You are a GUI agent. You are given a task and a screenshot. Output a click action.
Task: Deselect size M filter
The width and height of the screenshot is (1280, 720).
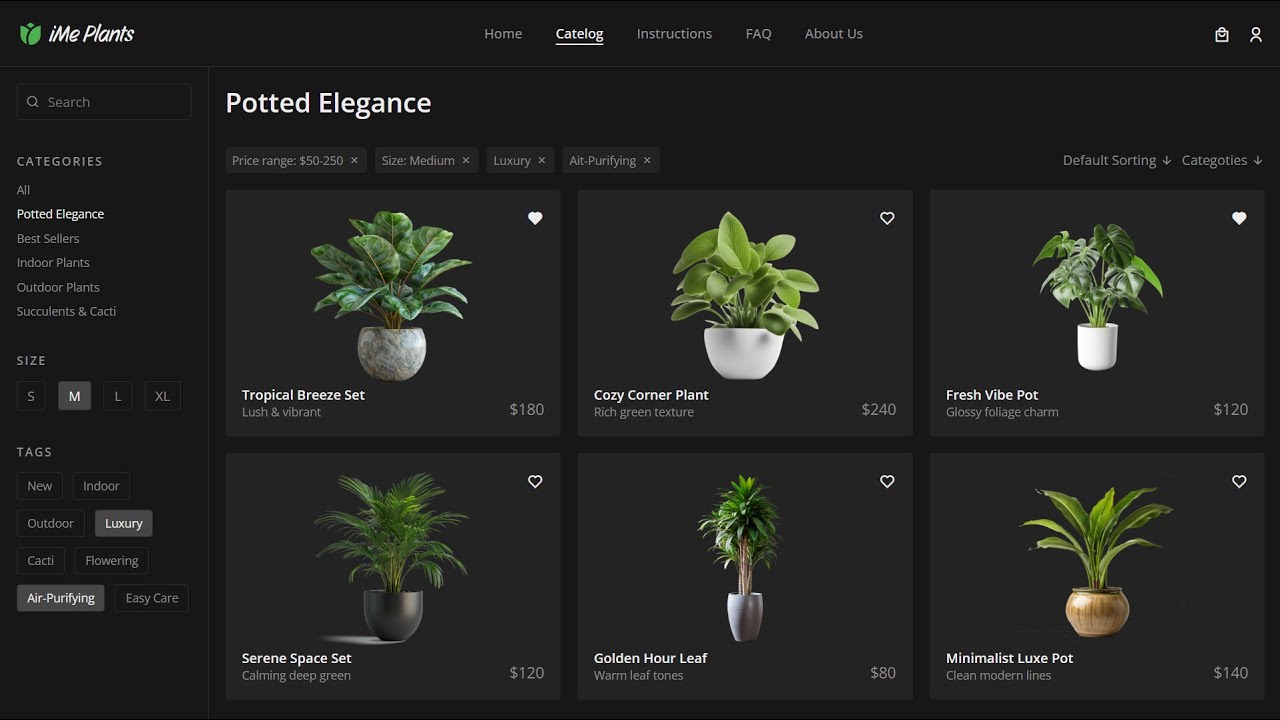coord(74,396)
